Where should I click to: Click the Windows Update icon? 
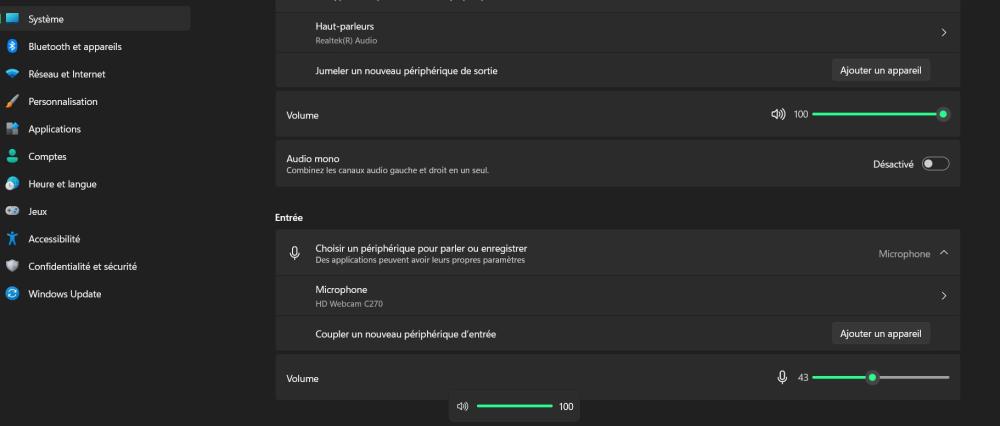point(12,294)
